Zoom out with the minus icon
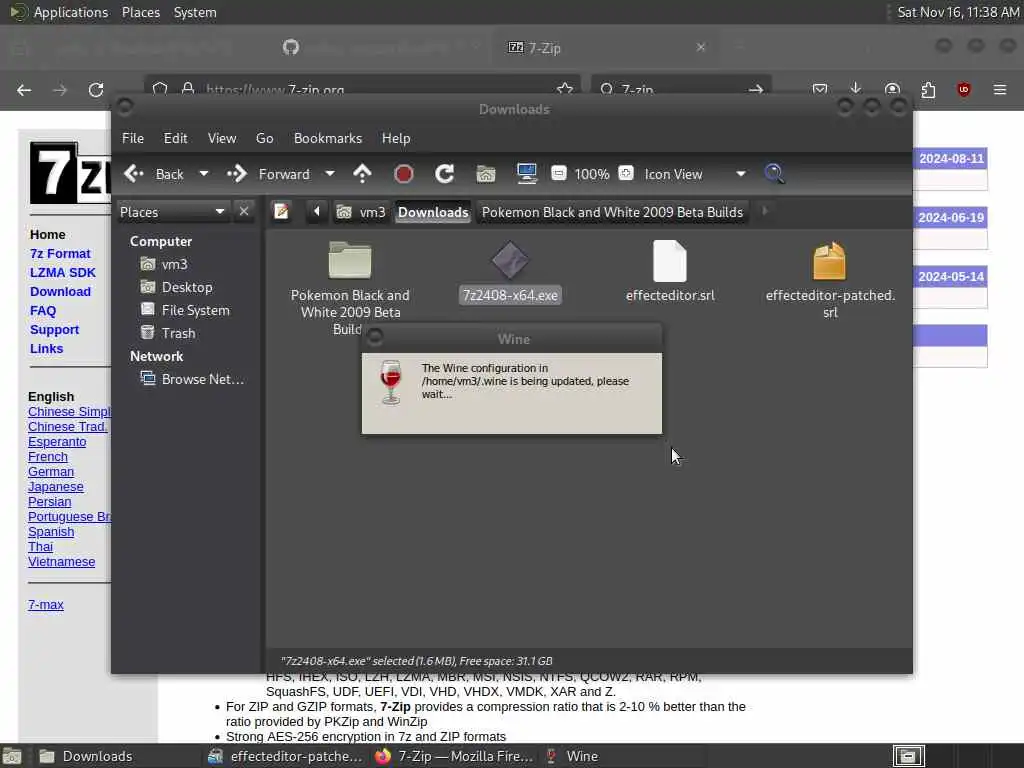Image resolution: width=1024 pixels, height=768 pixels. coord(558,173)
